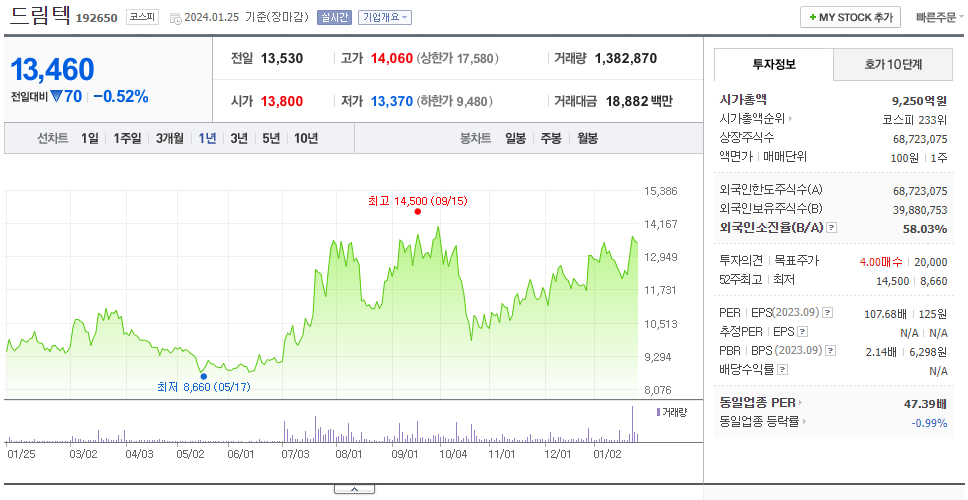
Task: Click the 거래량 value 1,382,870
Action: click(626, 59)
